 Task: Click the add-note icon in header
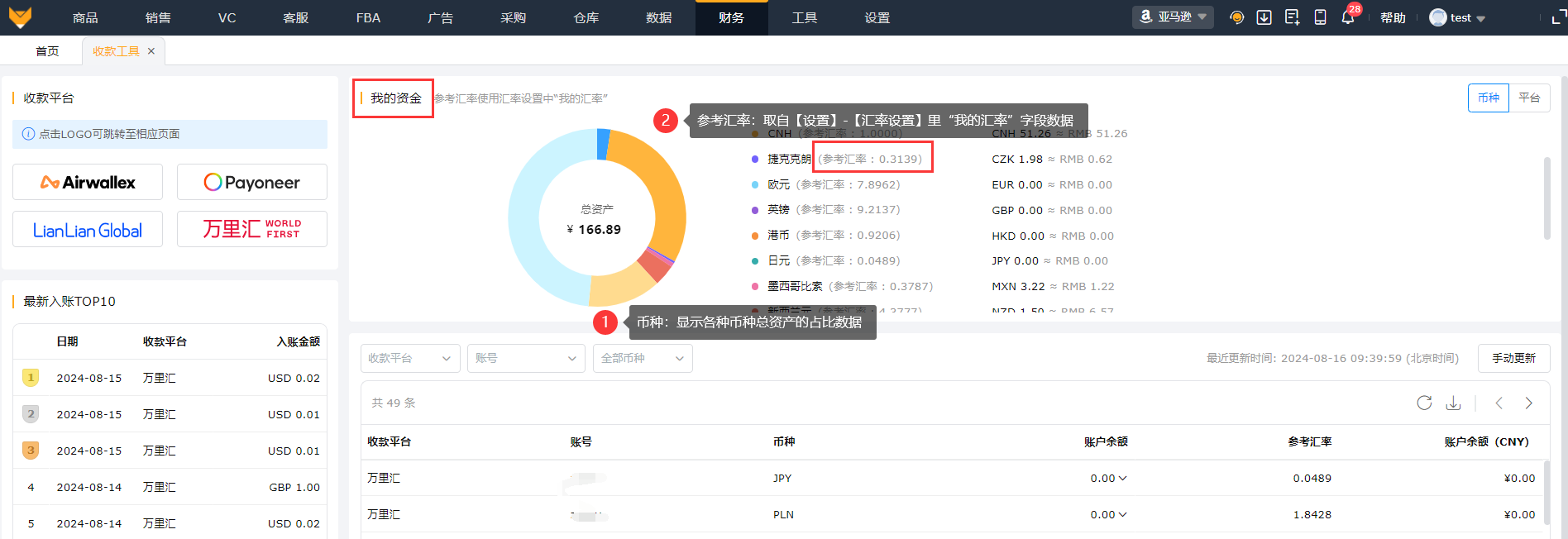[x=1293, y=17]
